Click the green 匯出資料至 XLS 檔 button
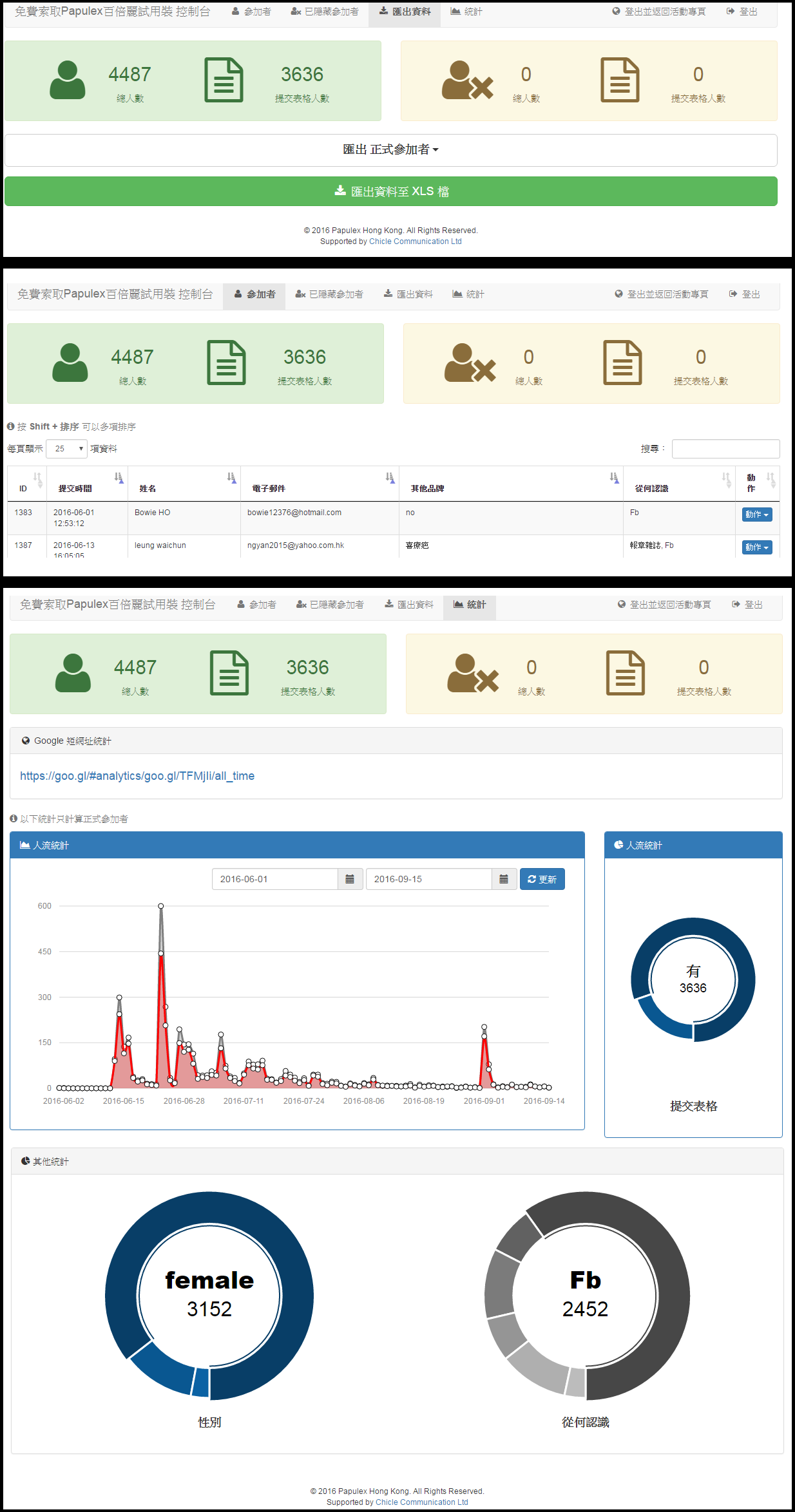The height and width of the screenshot is (1512, 795). tap(390, 191)
